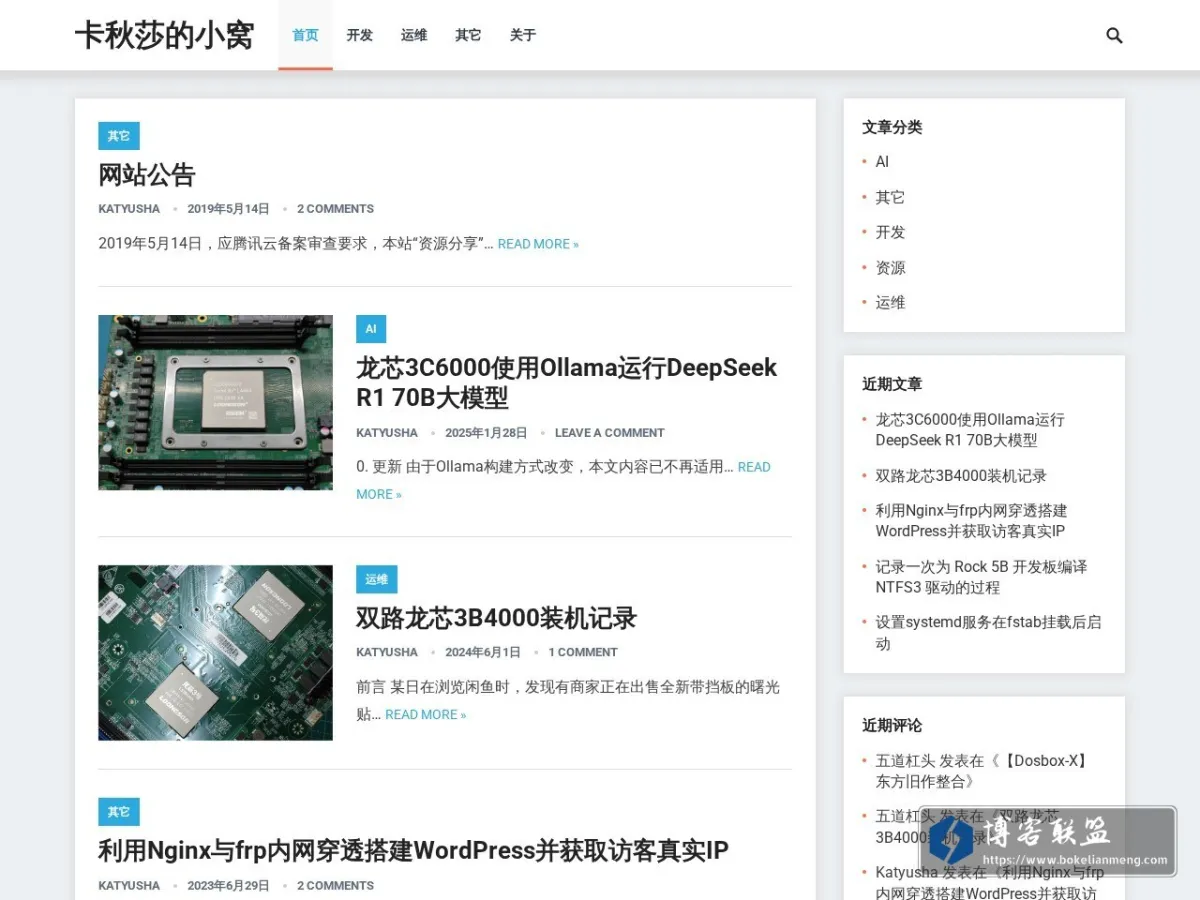
Task: Click the date 2019年5月14日
Action: tap(229, 209)
